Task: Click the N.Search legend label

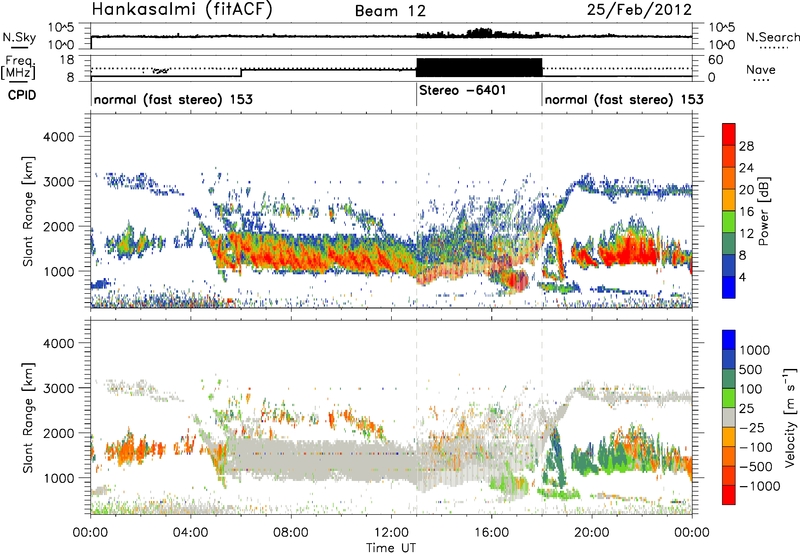Action: click(x=772, y=37)
